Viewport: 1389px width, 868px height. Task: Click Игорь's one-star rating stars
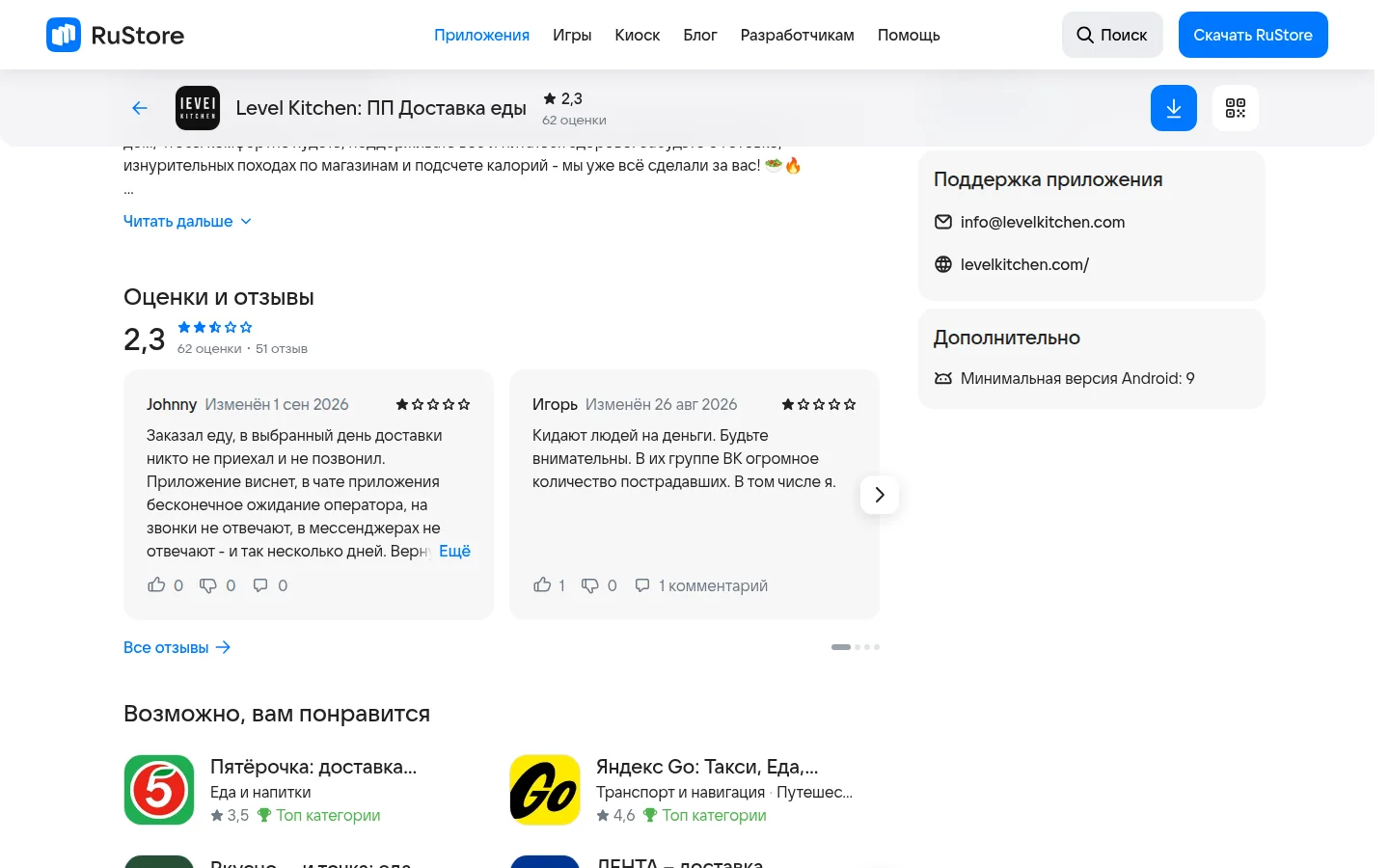819,404
